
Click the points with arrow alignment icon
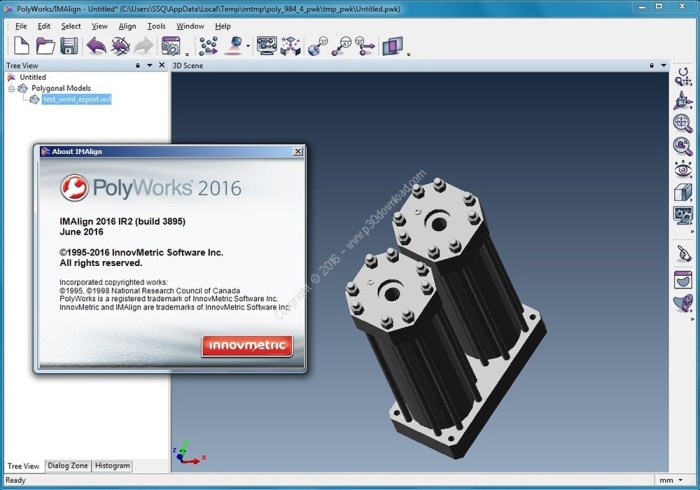click(208, 46)
